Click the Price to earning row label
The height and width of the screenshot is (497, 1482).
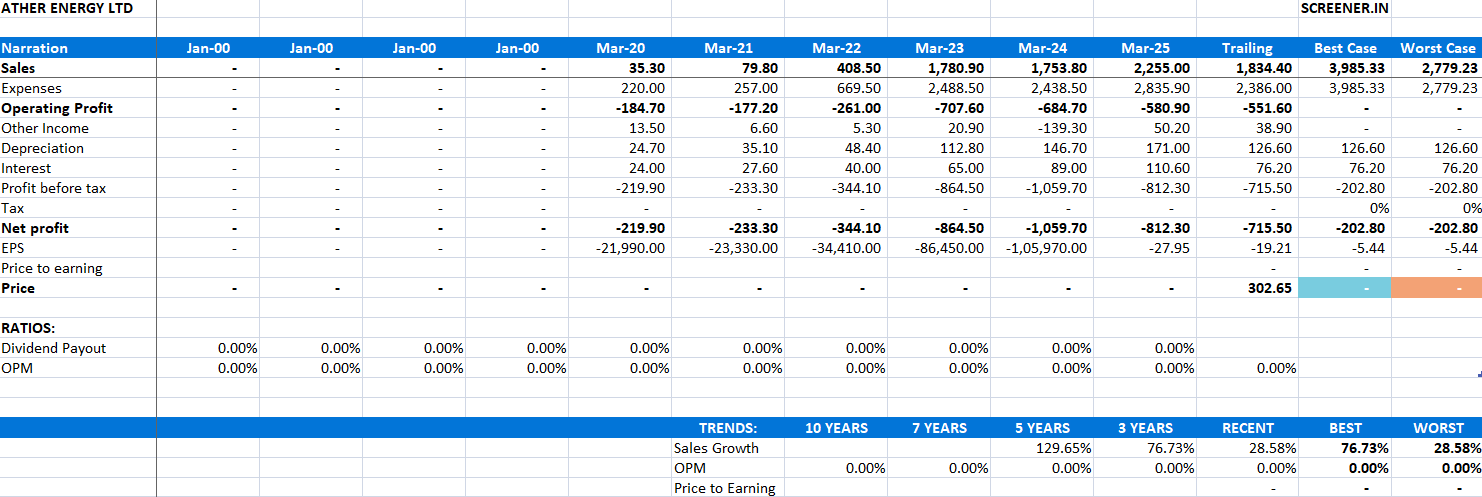52,268
